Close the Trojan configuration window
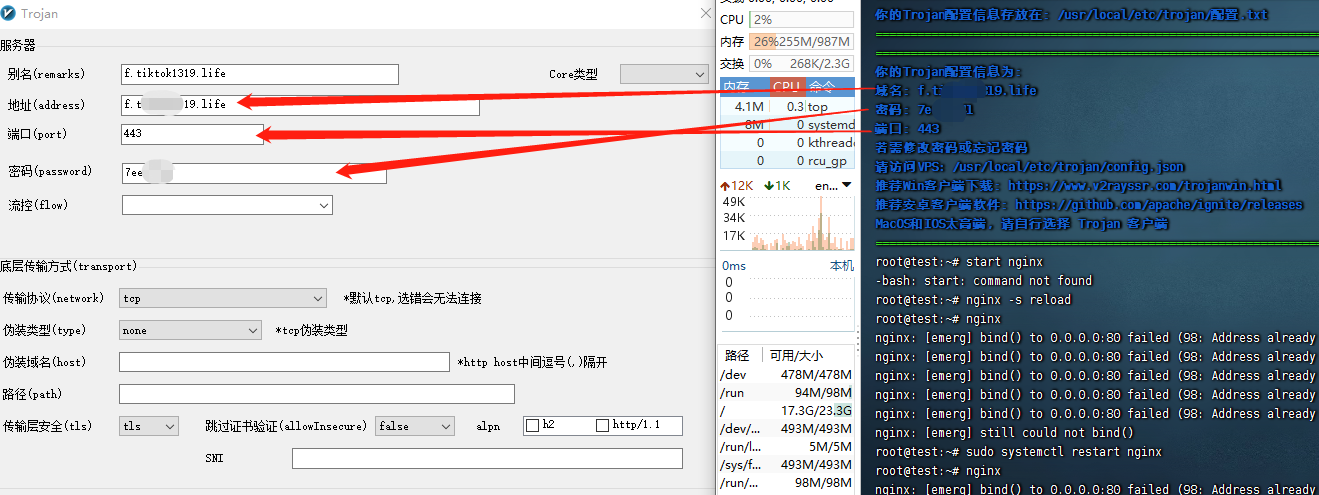 (x=705, y=13)
